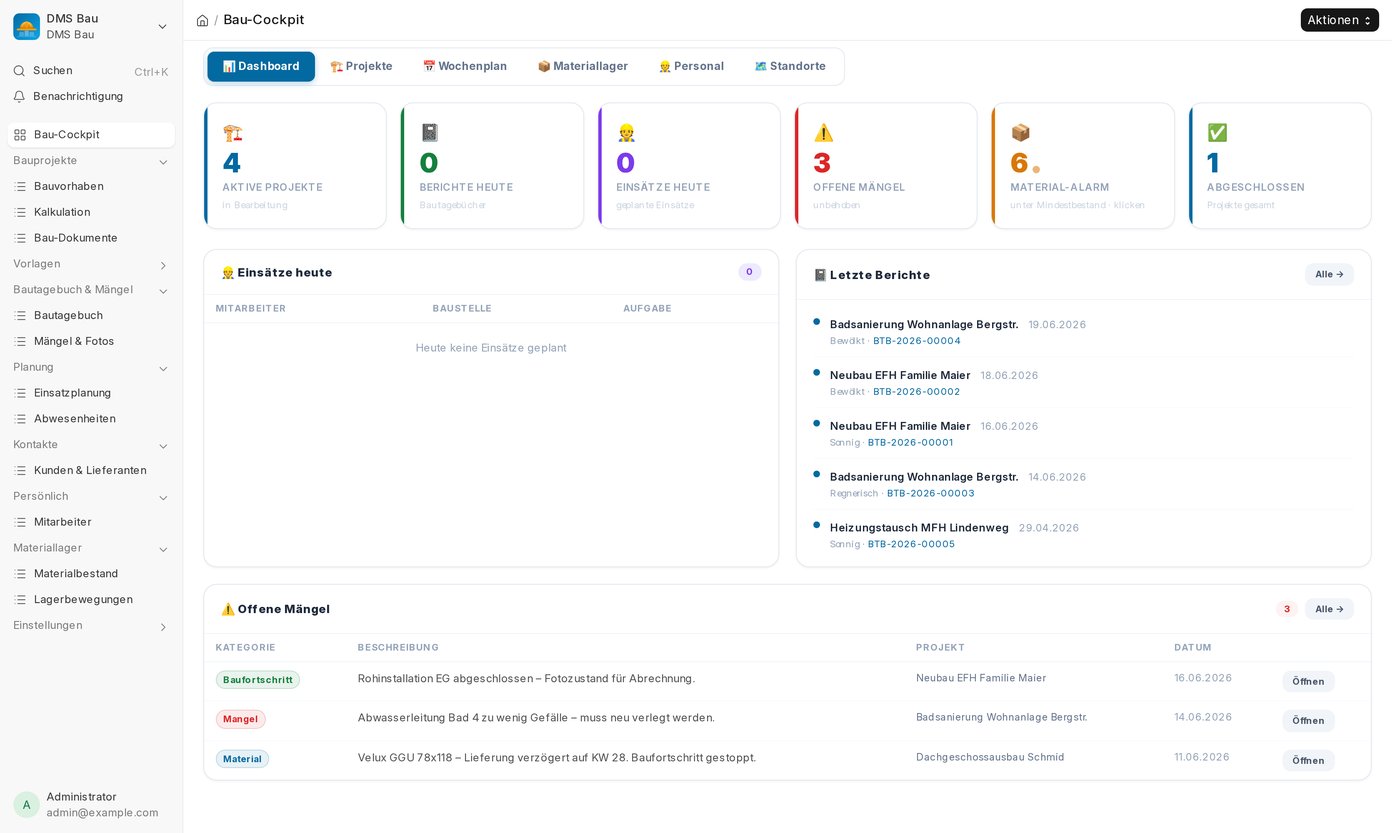
Task: Click the list icon beside Bauvorhaben
Action: [20, 186]
